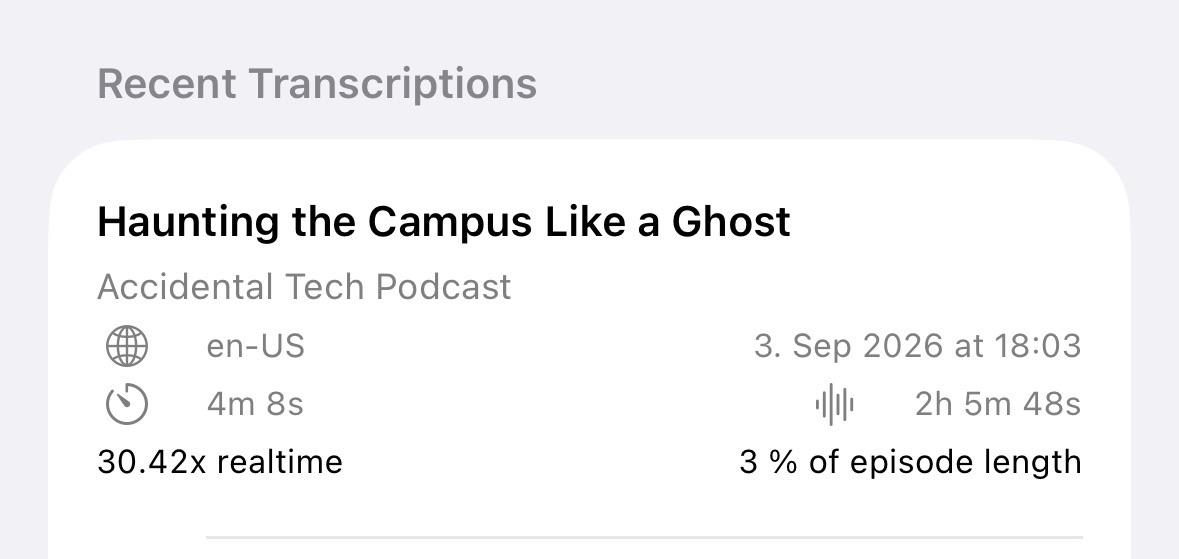Click the divider line below the stats
1179x559 pixels.
click(644, 538)
